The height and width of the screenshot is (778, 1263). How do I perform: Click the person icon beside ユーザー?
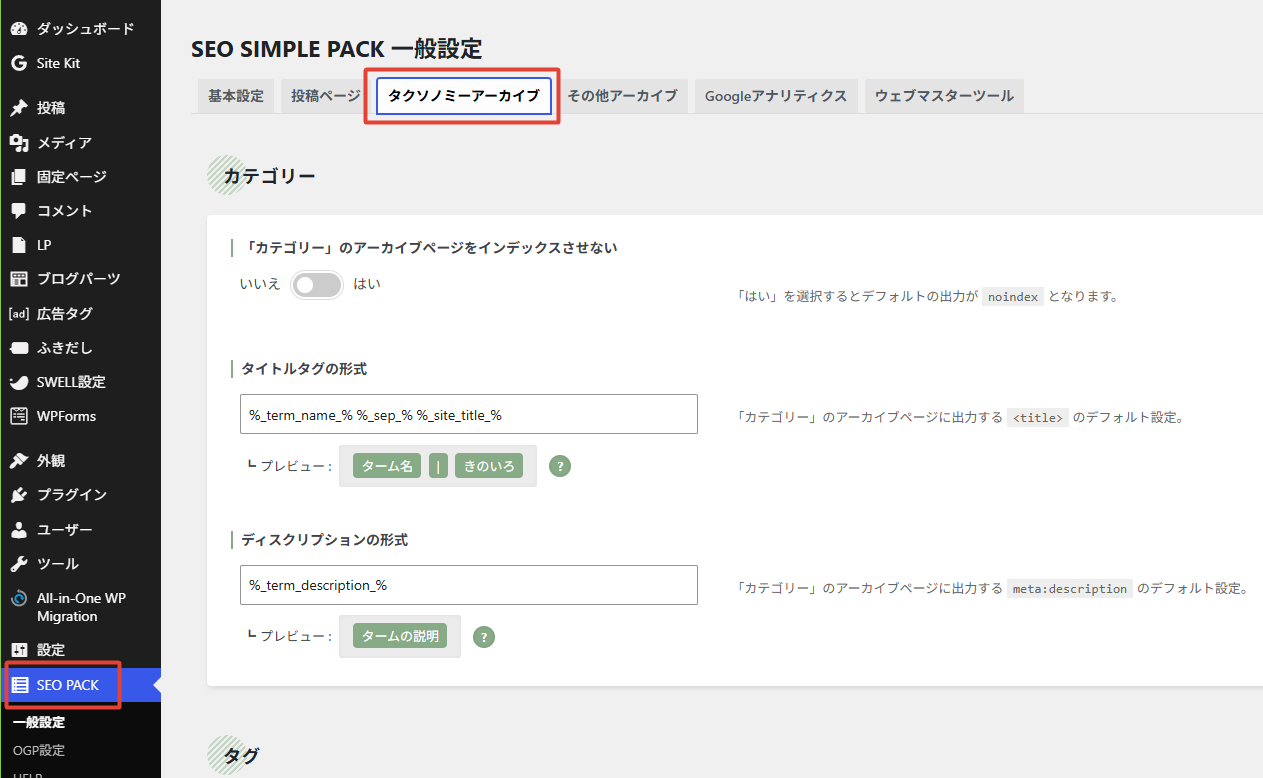(19, 529)
